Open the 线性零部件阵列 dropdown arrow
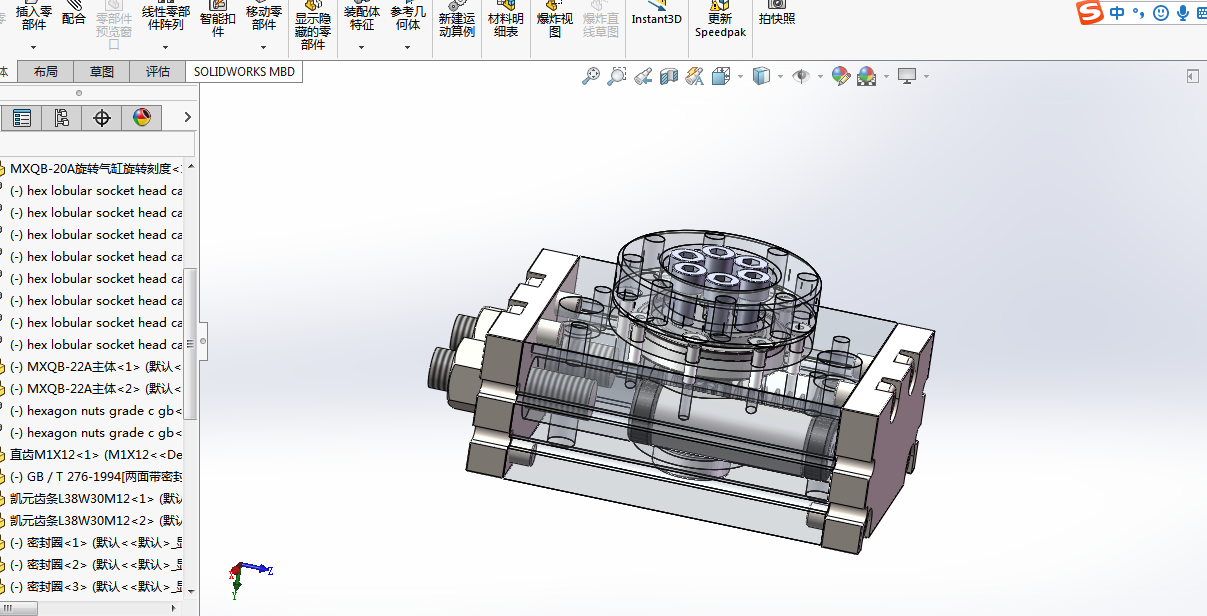This screenshot has height=616, width=1207. 165,47
